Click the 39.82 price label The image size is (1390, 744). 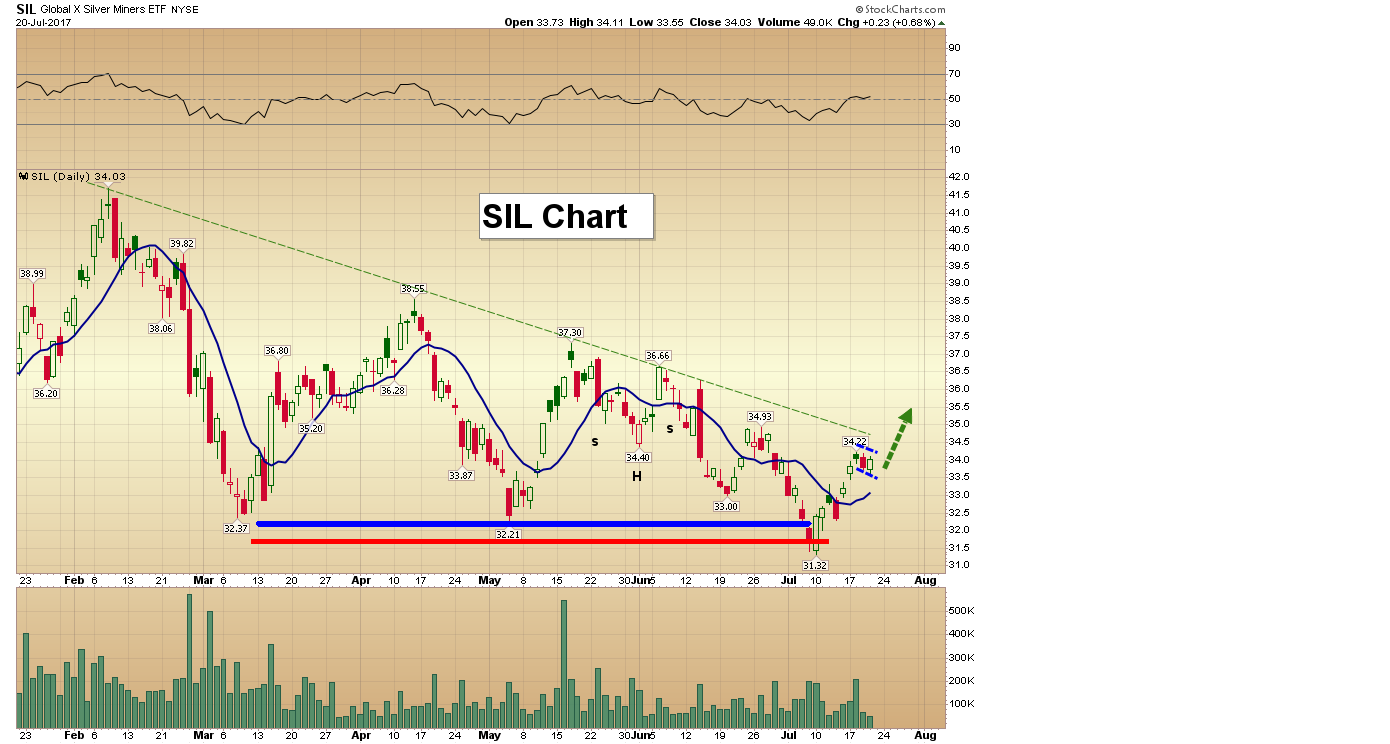coord(181,244)
